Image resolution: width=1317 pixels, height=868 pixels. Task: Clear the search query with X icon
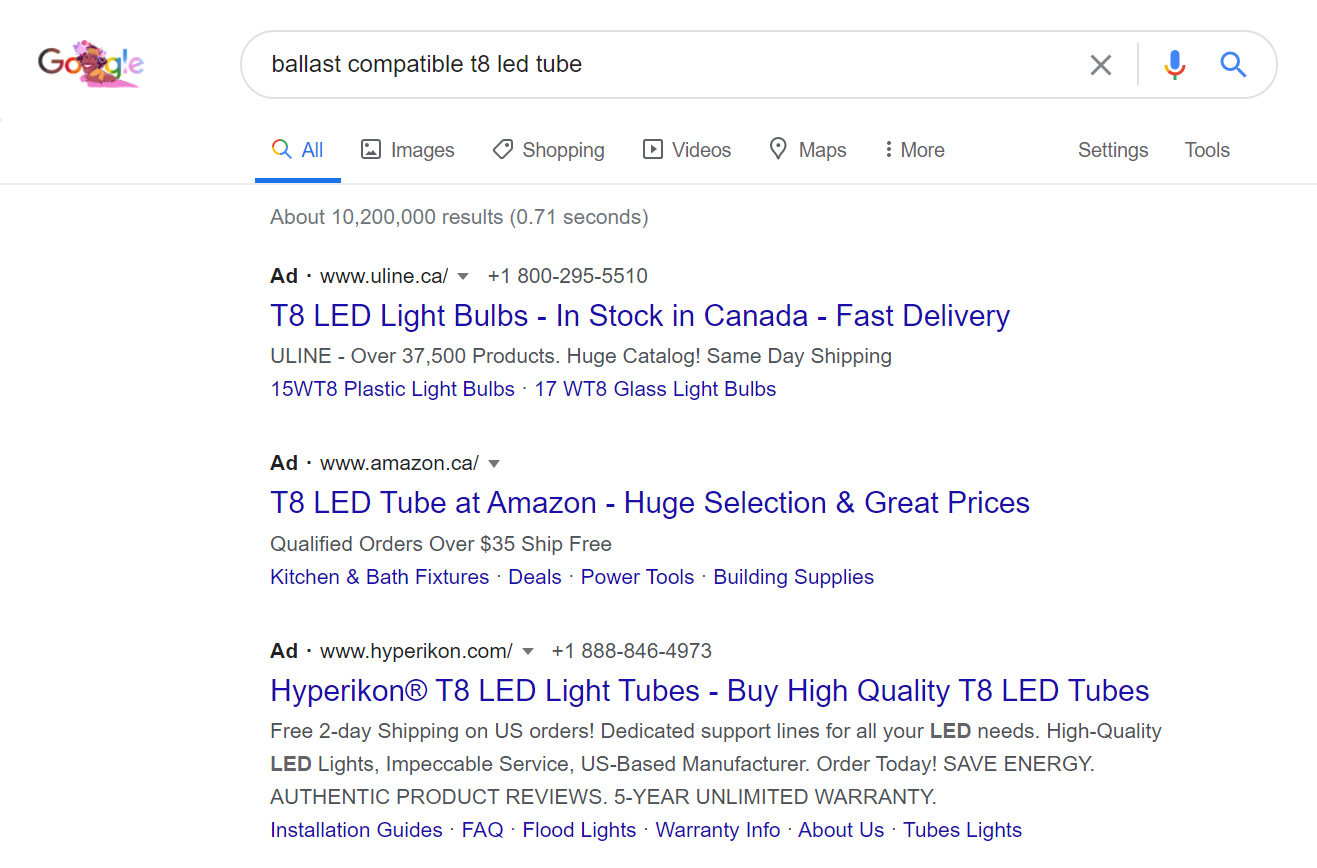[x=1100, y=65]
